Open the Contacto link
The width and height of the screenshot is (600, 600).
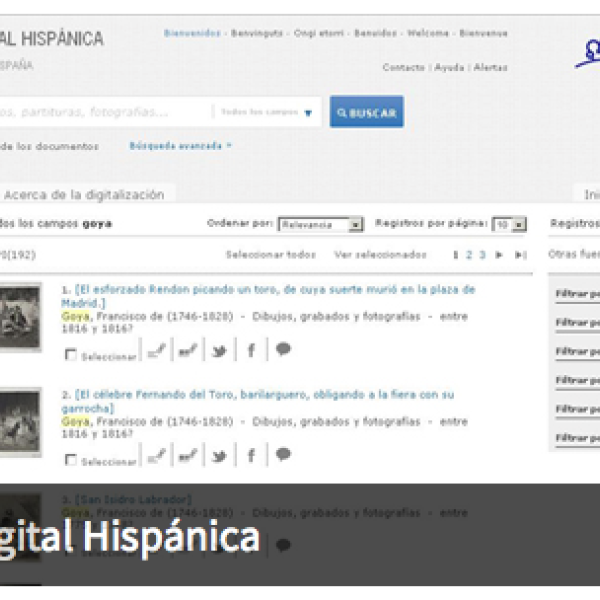tap(404, 68)
